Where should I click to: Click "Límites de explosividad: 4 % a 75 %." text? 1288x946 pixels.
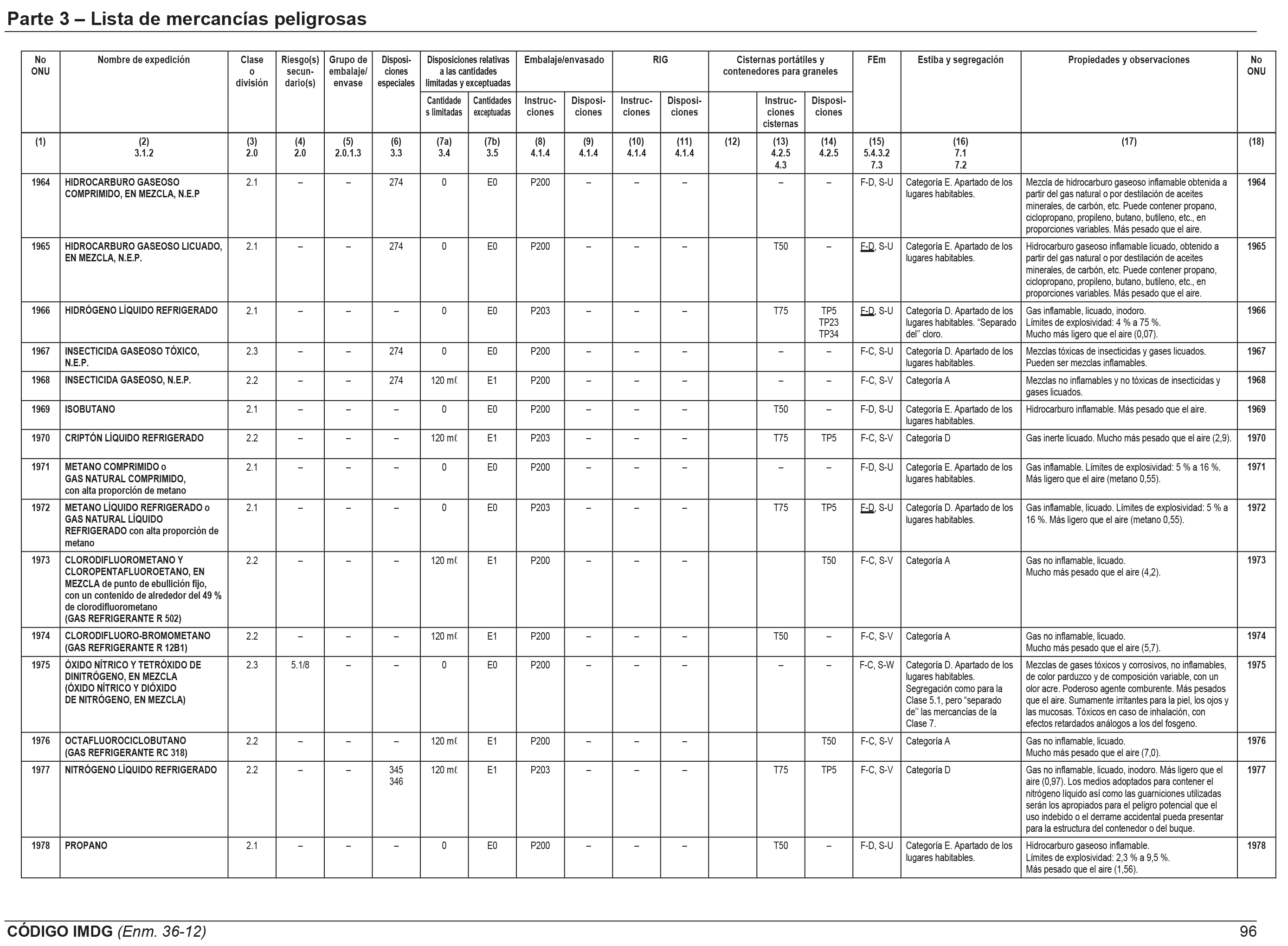tap(1093, 323)
